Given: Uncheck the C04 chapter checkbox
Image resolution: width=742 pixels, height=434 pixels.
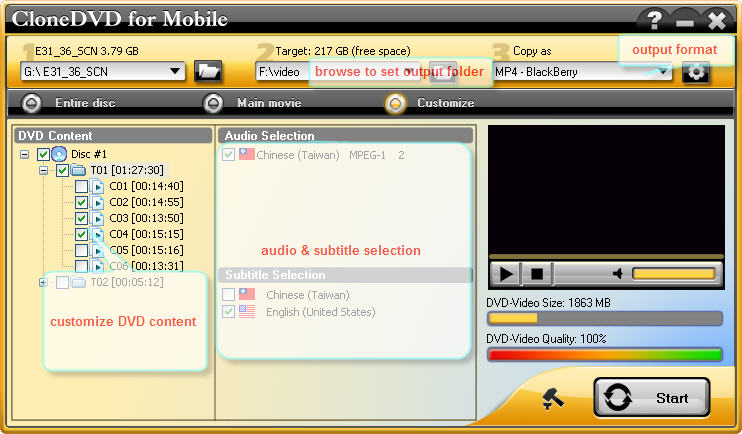Looking at the screenshot, I should coord(81,234).
